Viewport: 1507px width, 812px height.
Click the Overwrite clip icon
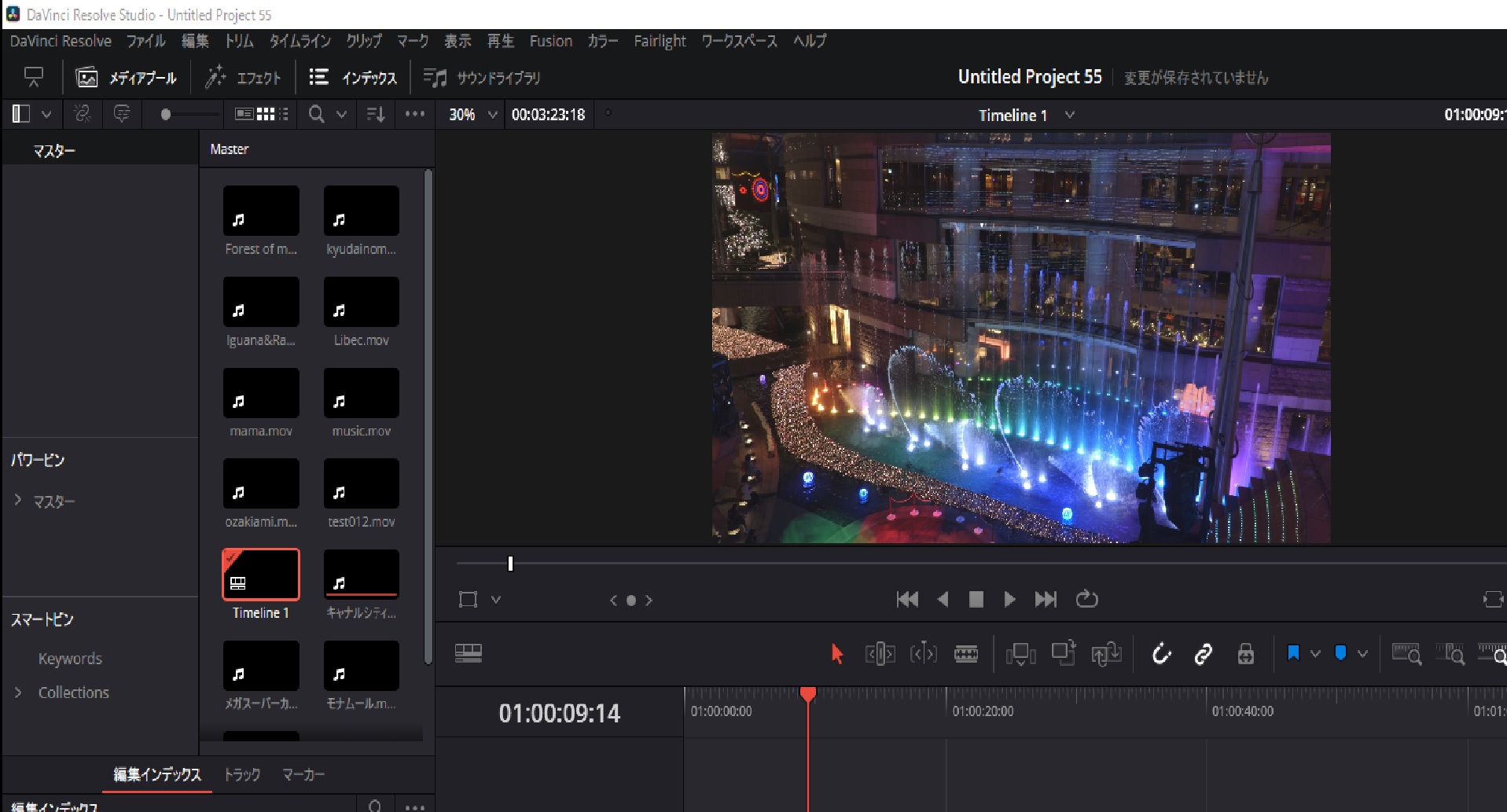pyautogui.click(x=1063, y=654)
